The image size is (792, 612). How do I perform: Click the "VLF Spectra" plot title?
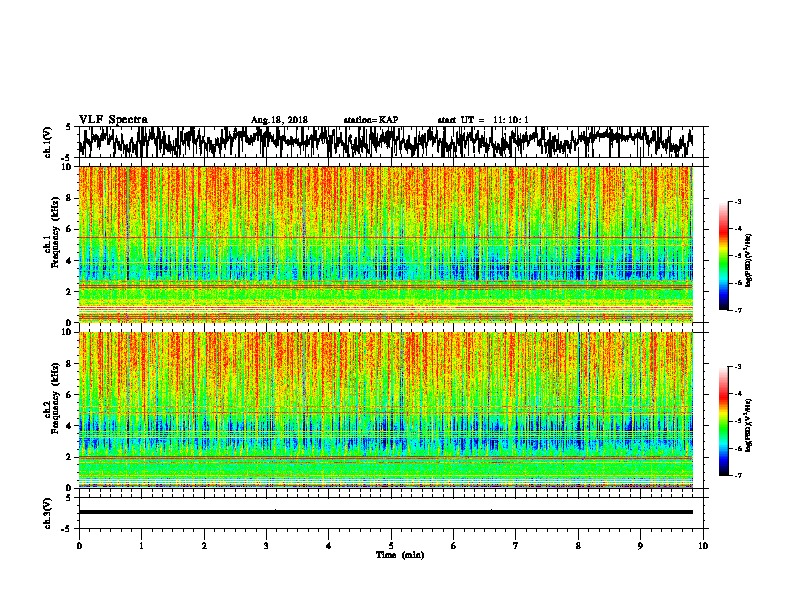(x=113, y=120)
